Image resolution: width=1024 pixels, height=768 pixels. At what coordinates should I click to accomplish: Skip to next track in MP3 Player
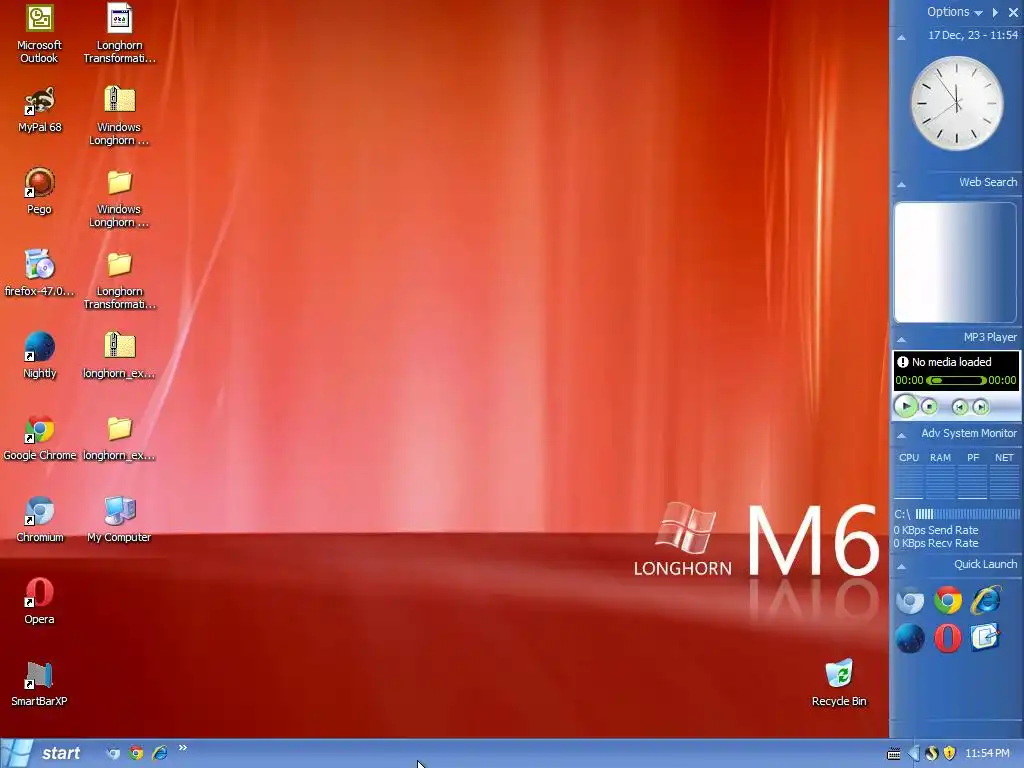(x=980, y=408)
